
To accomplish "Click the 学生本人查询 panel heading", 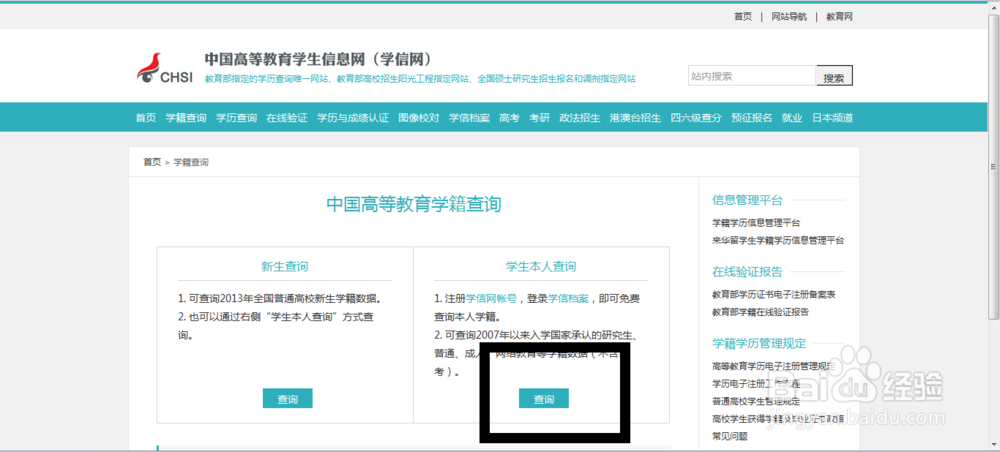I will click(541, 266).
